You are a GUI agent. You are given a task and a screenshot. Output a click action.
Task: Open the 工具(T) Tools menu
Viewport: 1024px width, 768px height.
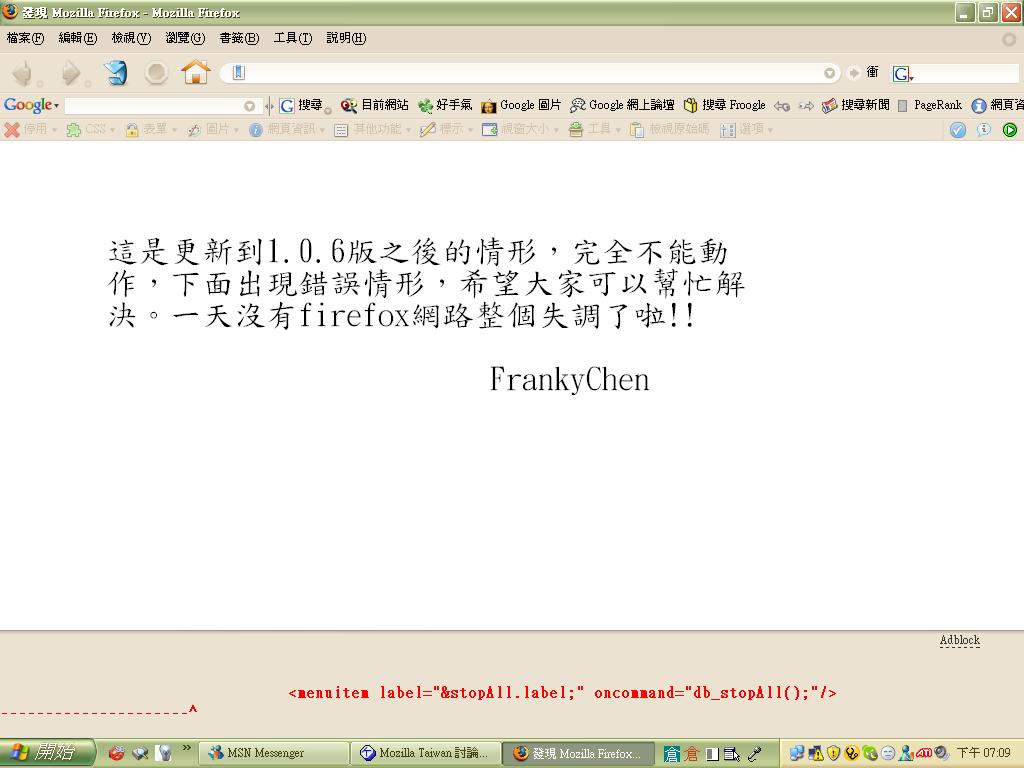[293, 38]
